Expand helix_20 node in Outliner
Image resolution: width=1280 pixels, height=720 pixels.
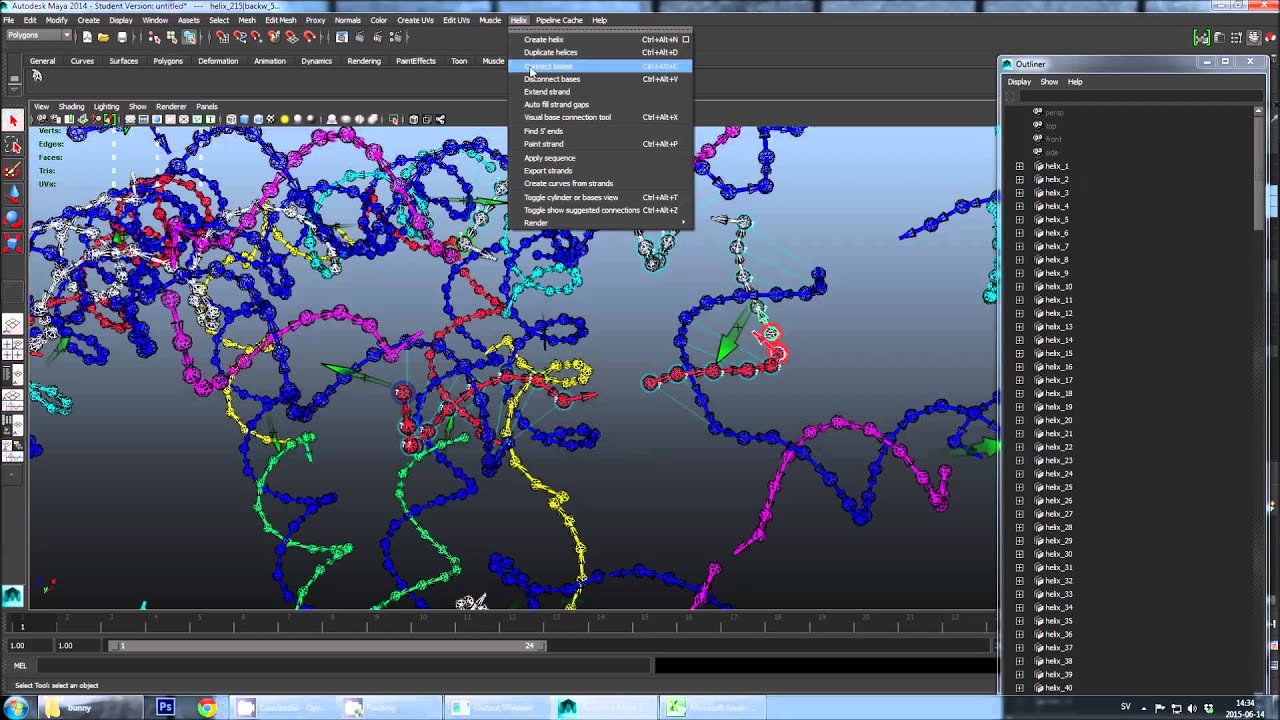point(1019,420)
